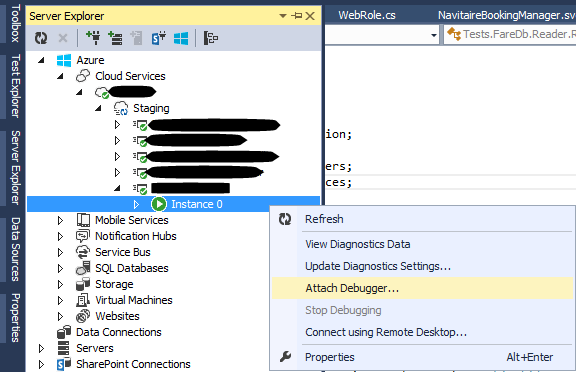This screenshot has height=372, width=576.
Task: Select the Service Bus icon
Action: point(83,252)
